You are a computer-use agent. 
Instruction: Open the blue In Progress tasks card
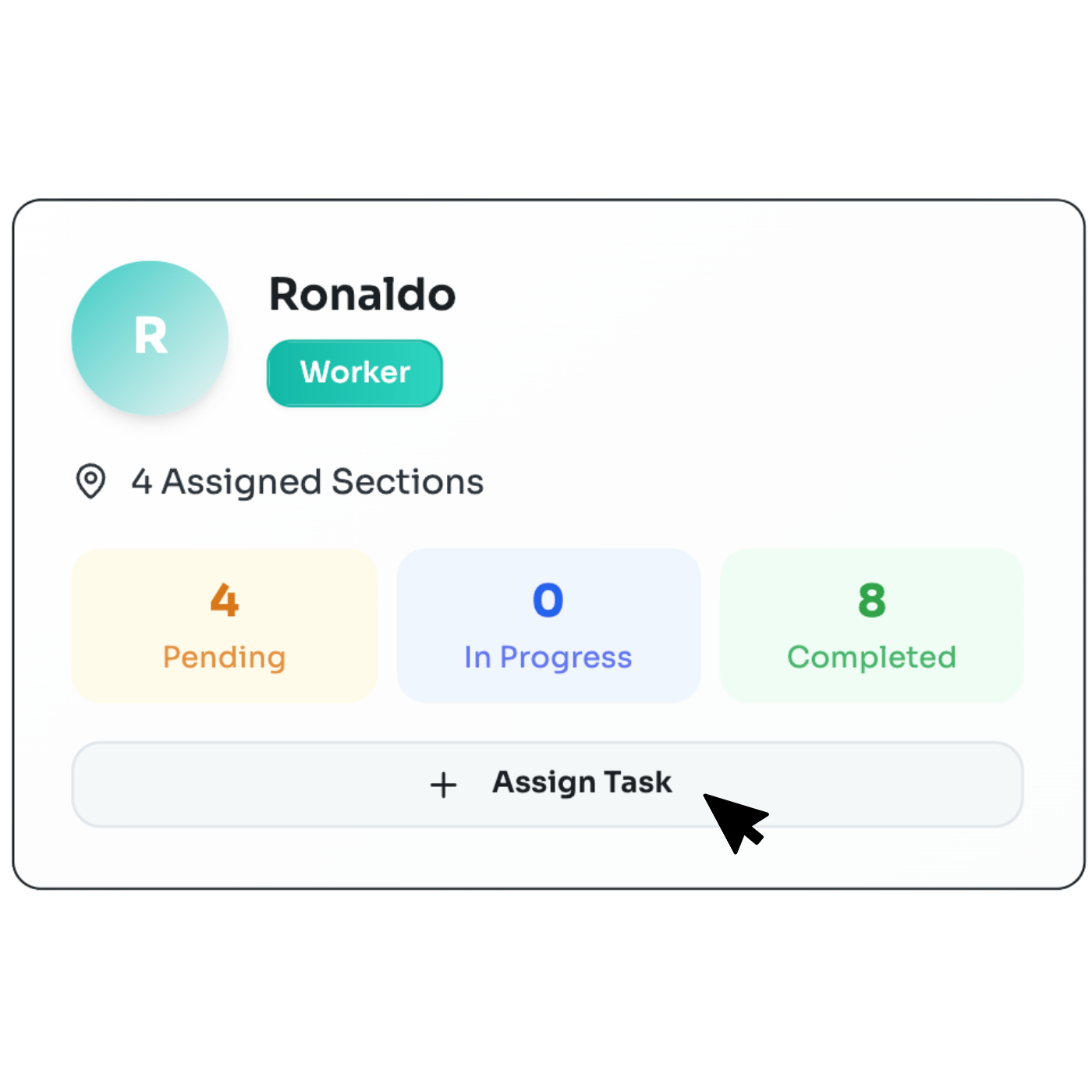click(x=548, y=626)
